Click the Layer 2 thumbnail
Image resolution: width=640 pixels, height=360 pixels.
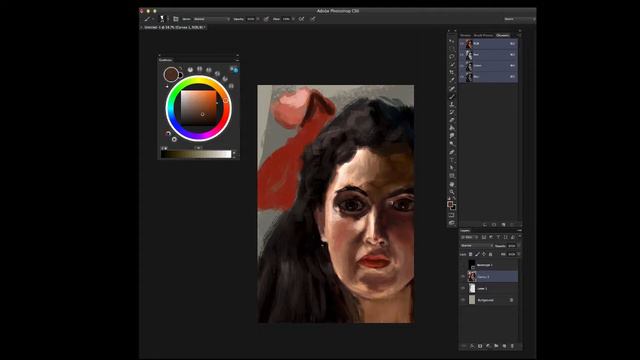coord(472,276)
